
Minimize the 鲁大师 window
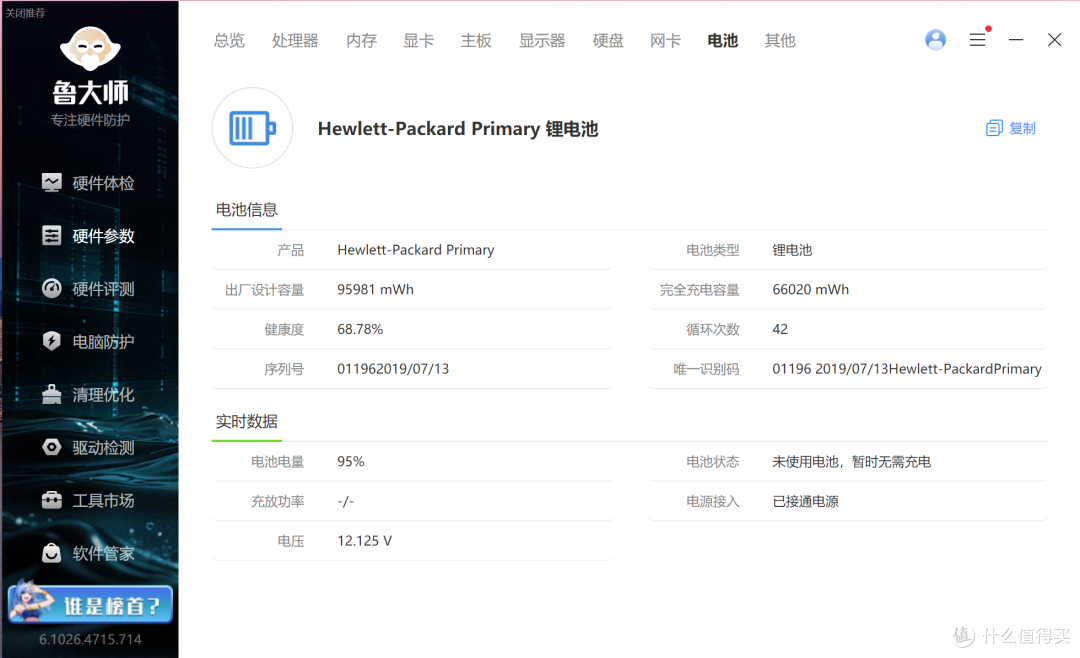[x=1016, y=40]
